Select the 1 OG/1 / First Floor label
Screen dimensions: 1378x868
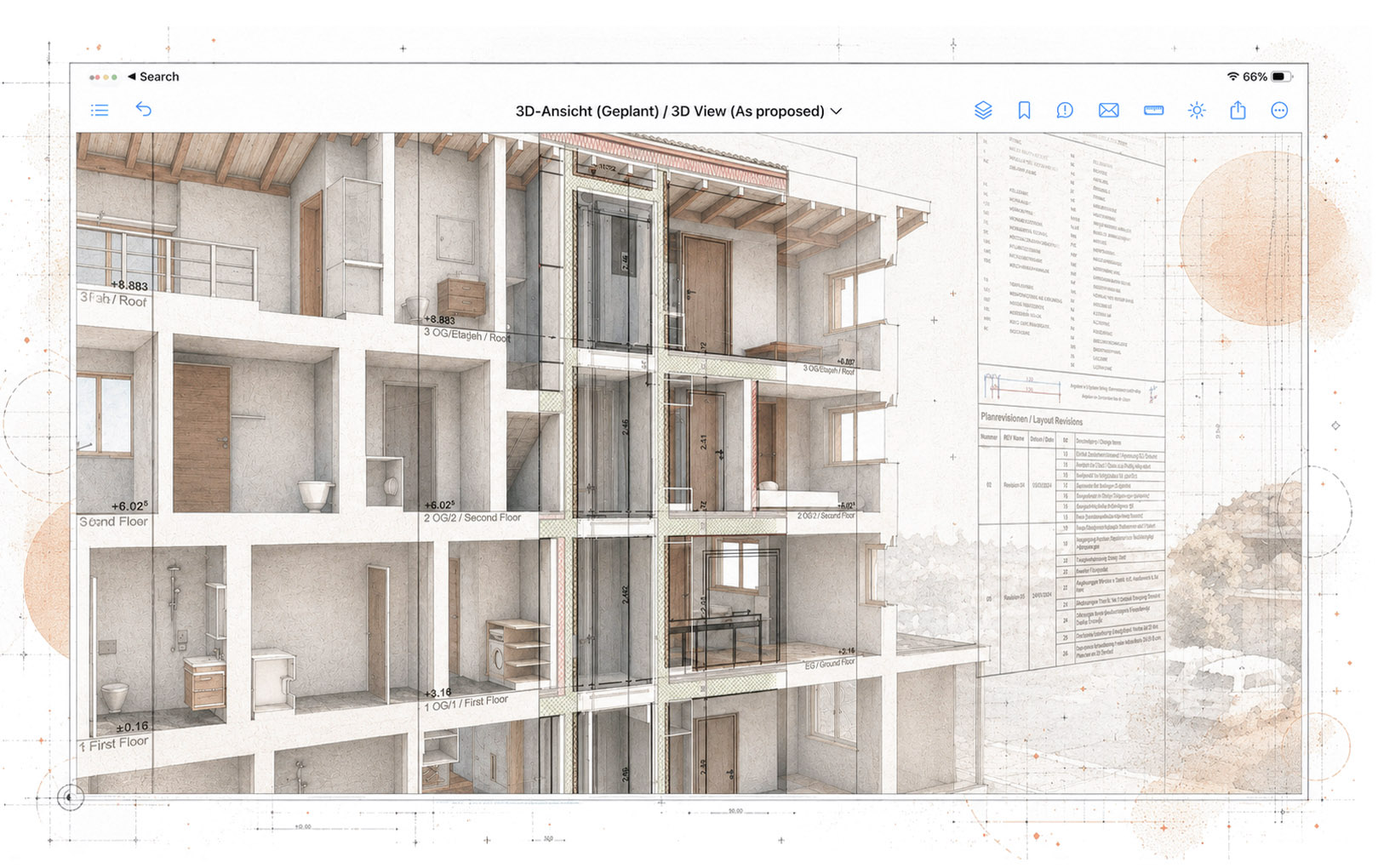[466, 704]
